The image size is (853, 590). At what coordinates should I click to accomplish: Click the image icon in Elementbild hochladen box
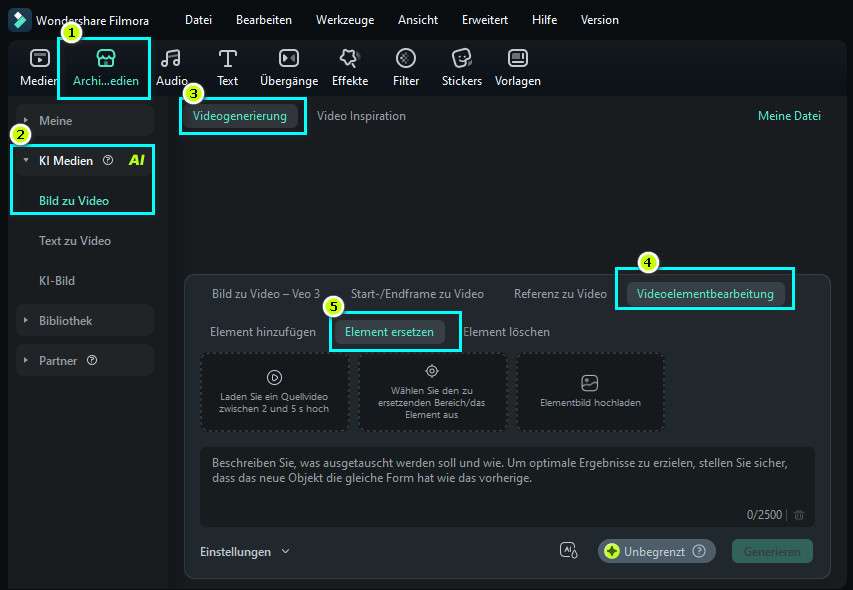tap(590, 383)
